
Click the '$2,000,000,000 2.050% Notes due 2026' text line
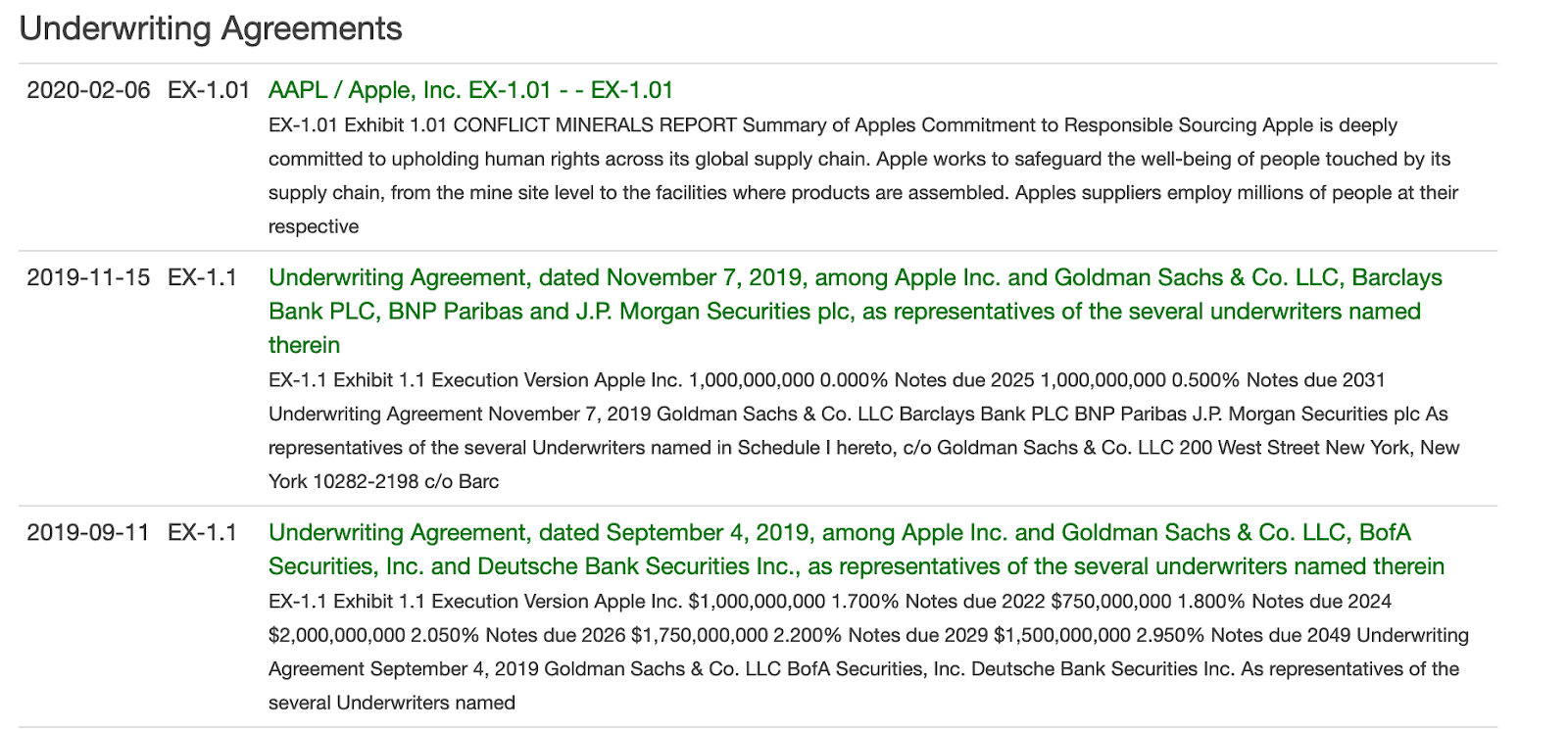pyautogui.click(x=868, y=634)
